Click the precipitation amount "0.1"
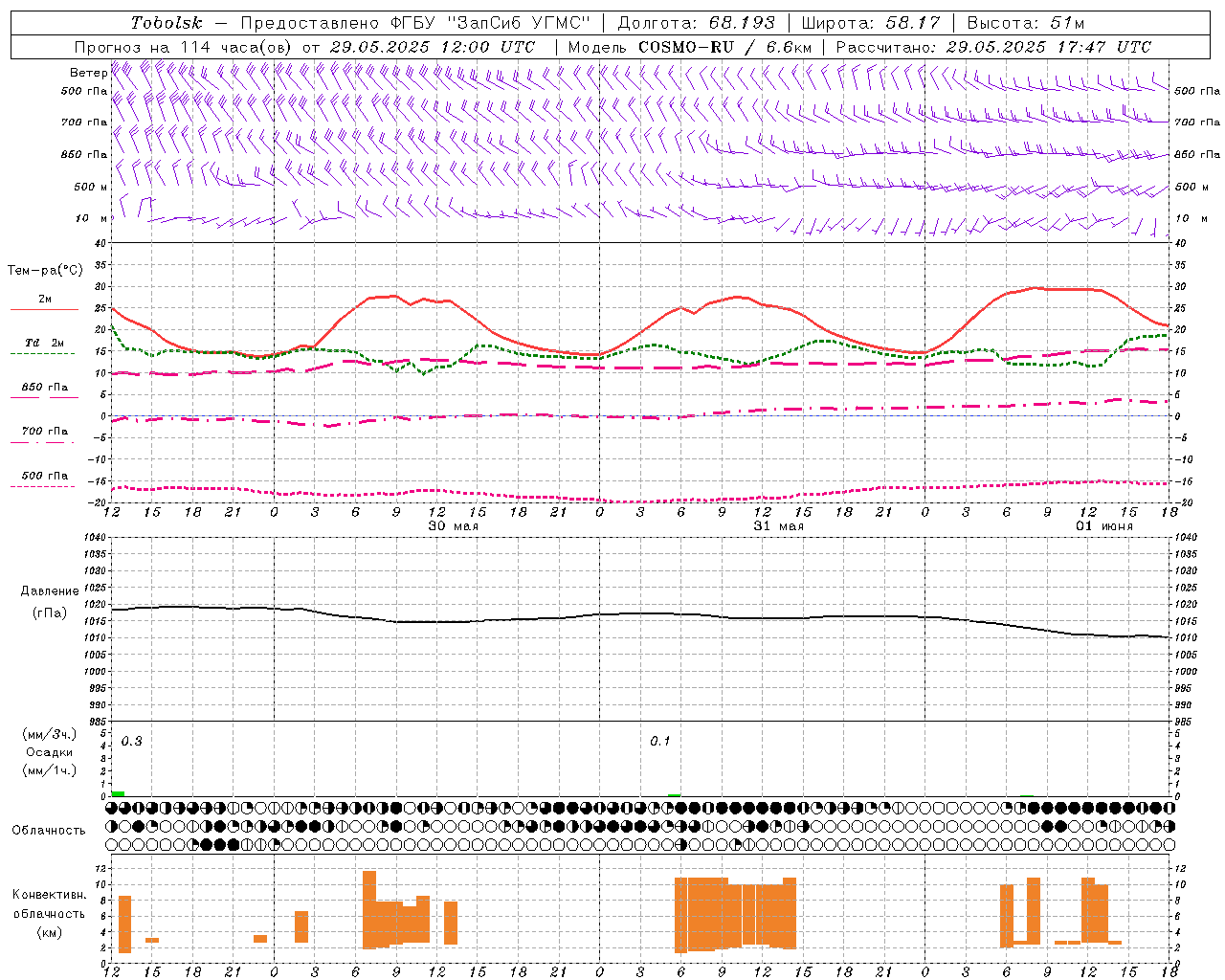The height and width of the screenshot is (980, 1225). [x=660, y=741]
